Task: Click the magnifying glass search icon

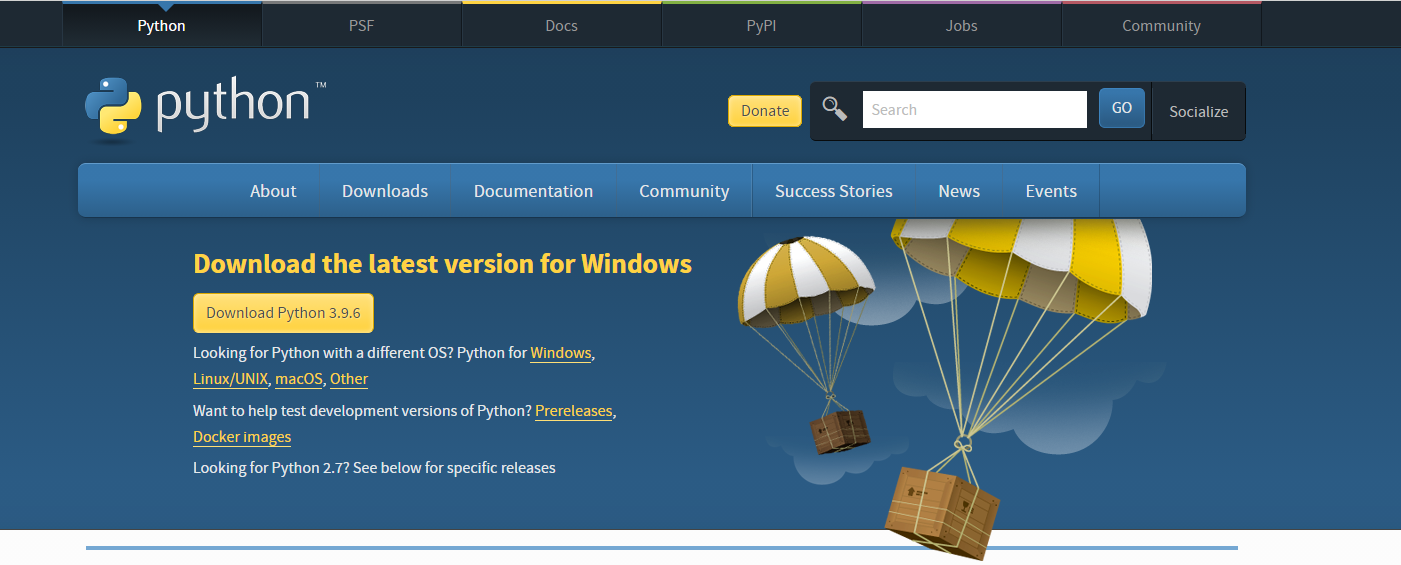Action: (x=835, y=109)
